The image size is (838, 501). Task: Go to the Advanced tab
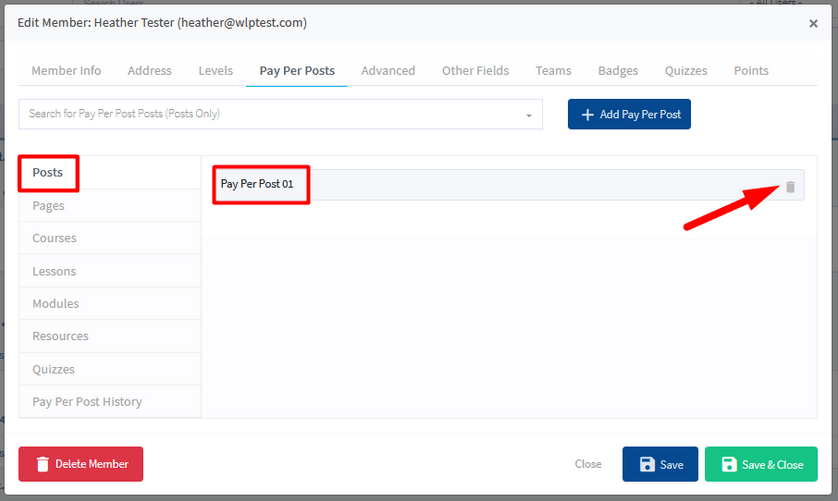(388, 71)
